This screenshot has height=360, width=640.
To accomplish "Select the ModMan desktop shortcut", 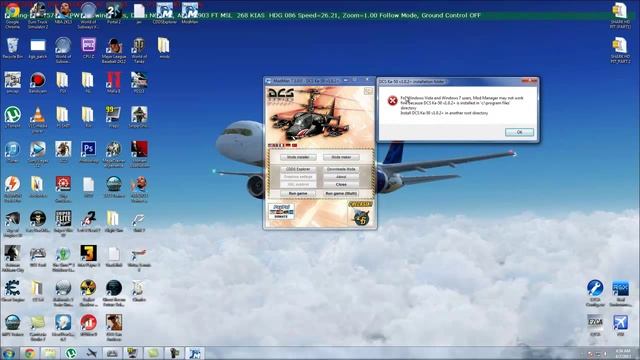I will tap(190, 13).
